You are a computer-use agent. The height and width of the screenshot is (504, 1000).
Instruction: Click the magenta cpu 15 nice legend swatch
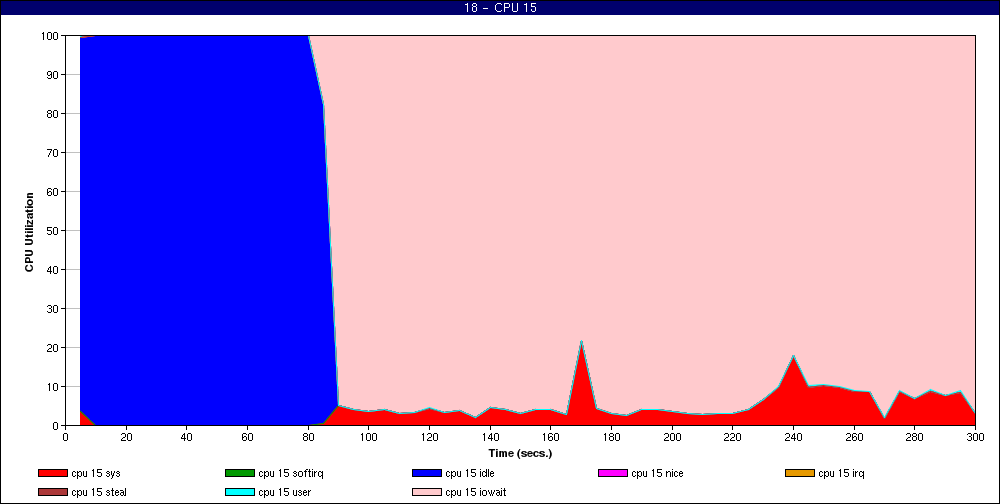(x=613, y=473)
